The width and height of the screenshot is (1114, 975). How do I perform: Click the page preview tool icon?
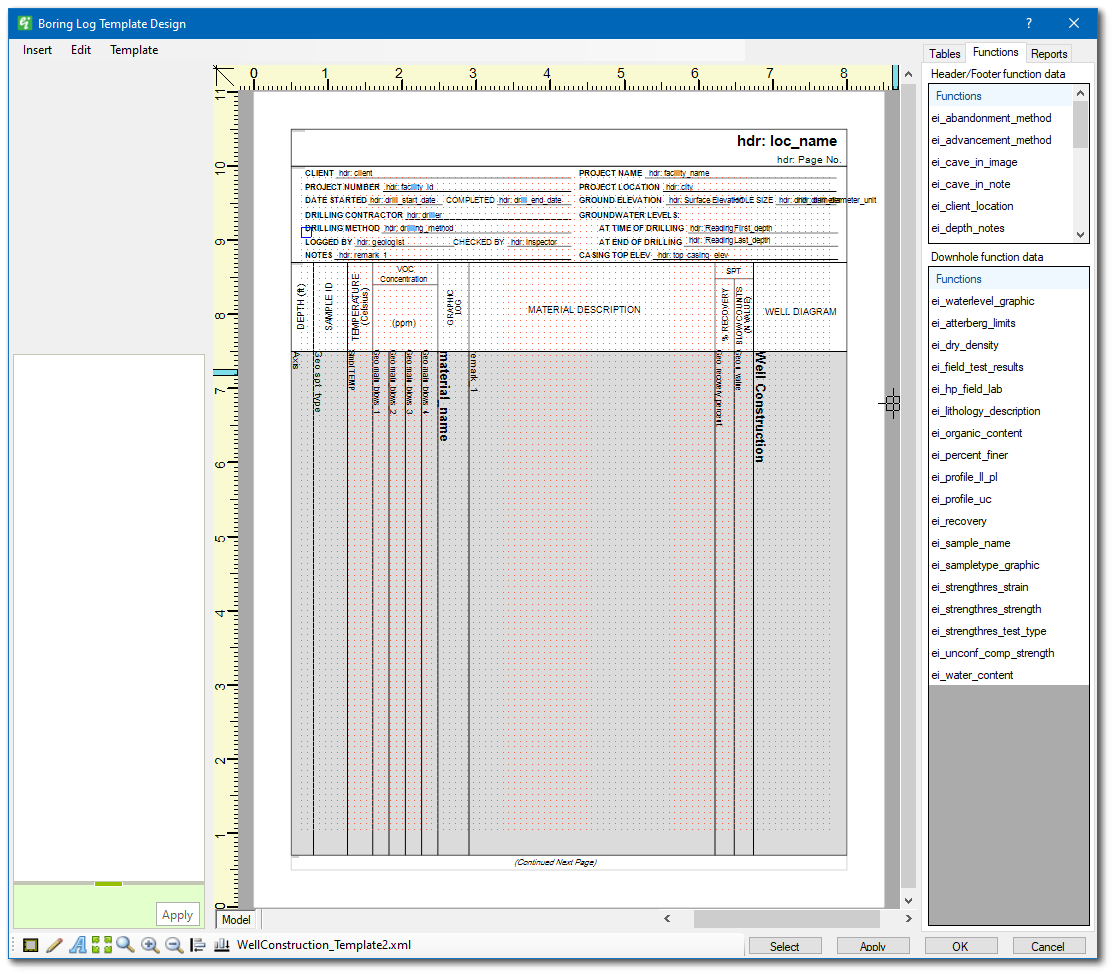[29, 944]
